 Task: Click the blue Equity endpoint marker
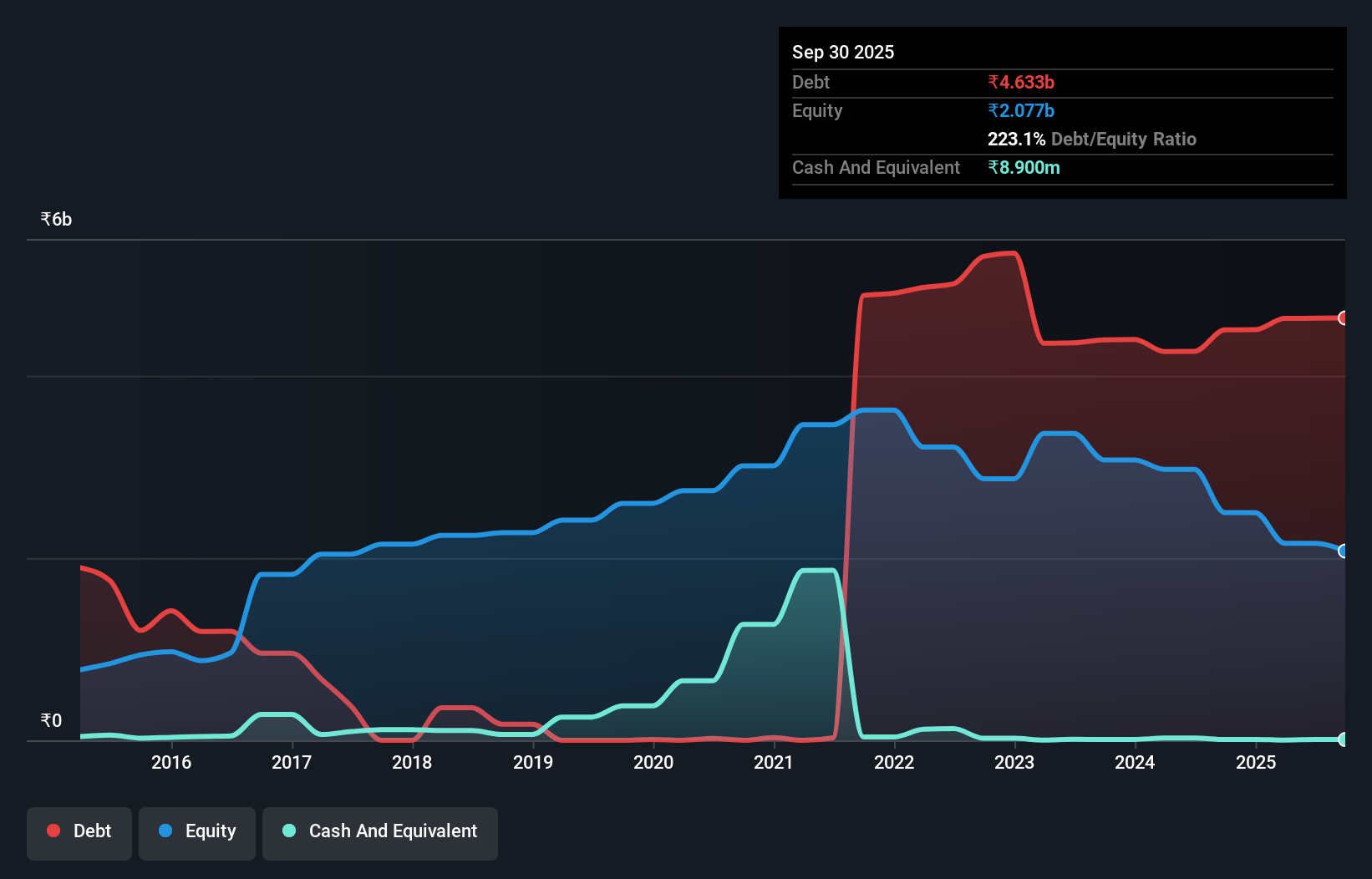click(1344, 551)
